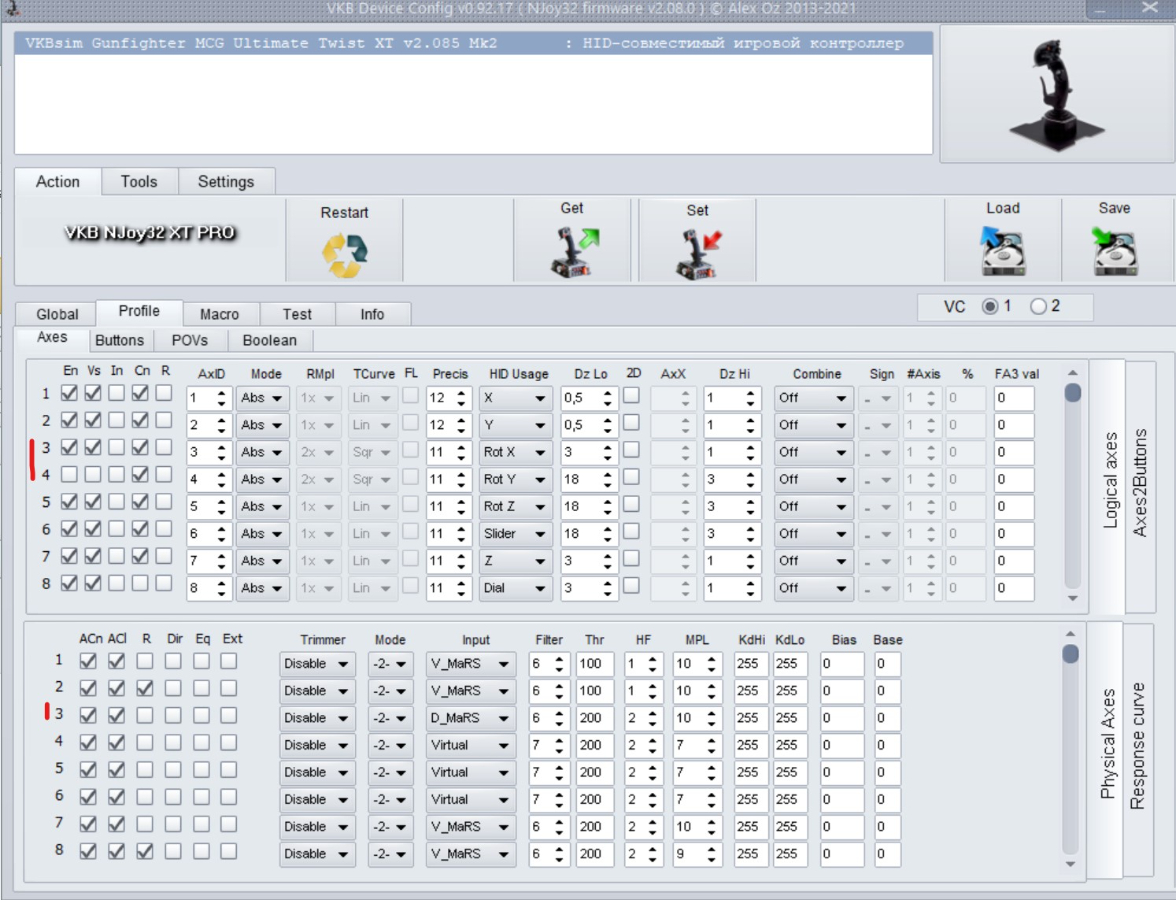Click the VKB NJoy32 XT PRO logo

click(x=150, y=232)
